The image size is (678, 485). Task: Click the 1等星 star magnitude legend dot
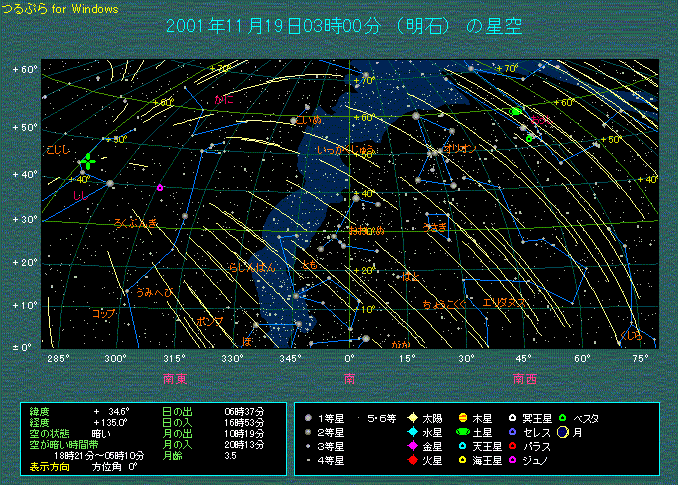[310, 417]
